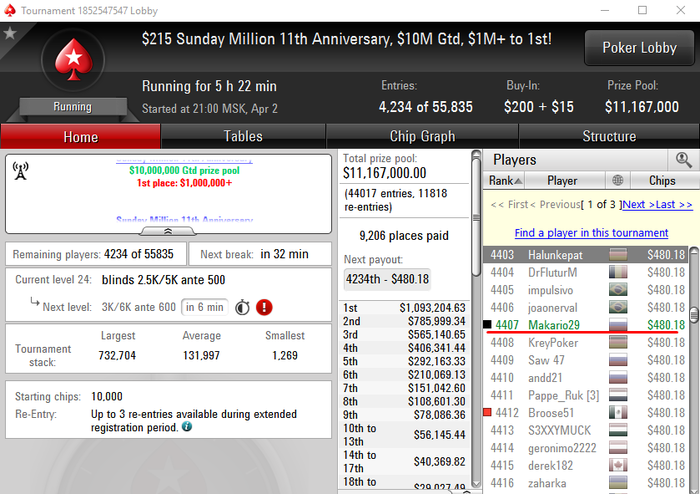Jump to Last players page

[674, 204]
